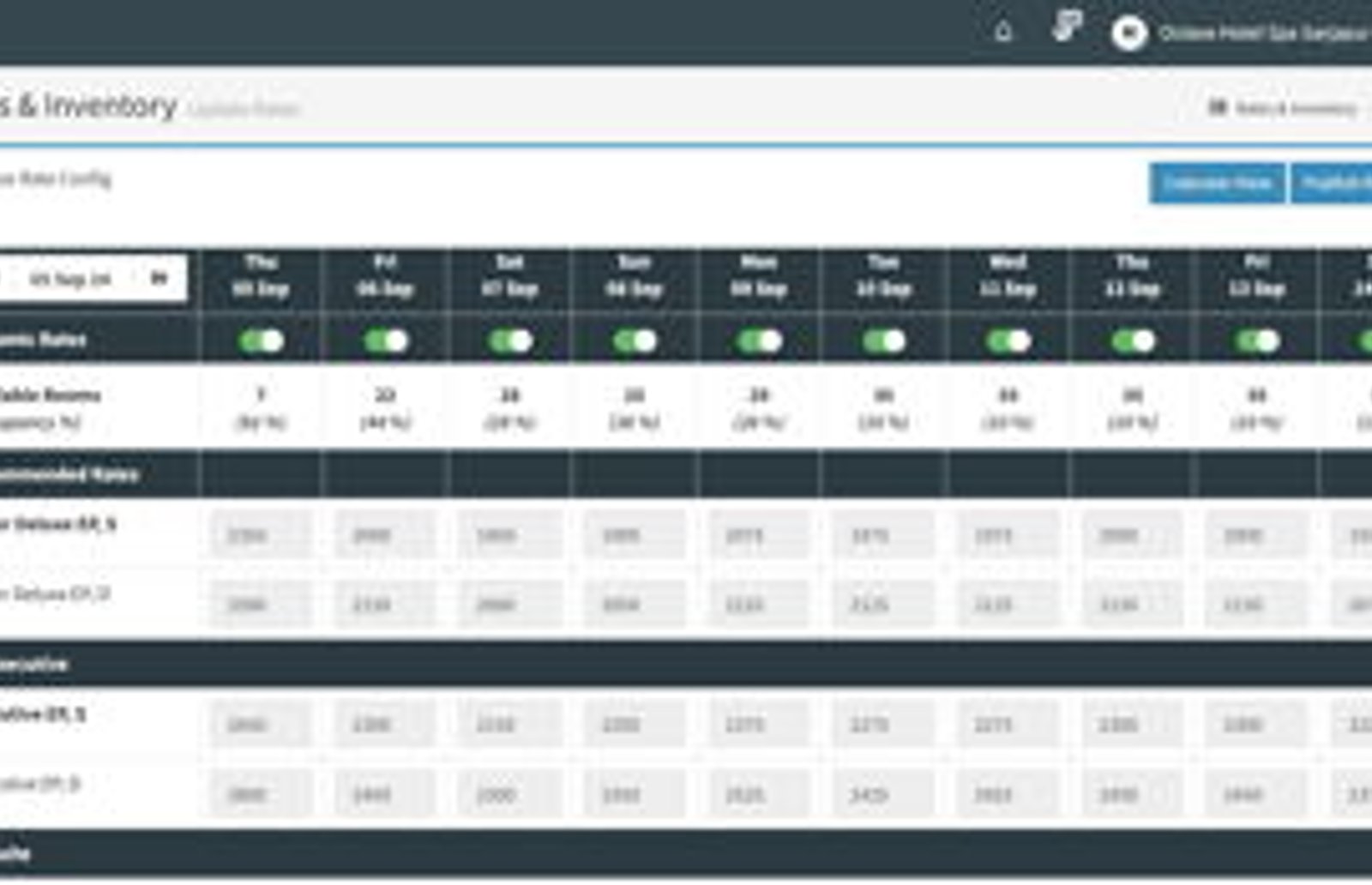This screenshot has width=1372, height=885.
Task: Open the hotel account name menu
Action: (1264, 33)
